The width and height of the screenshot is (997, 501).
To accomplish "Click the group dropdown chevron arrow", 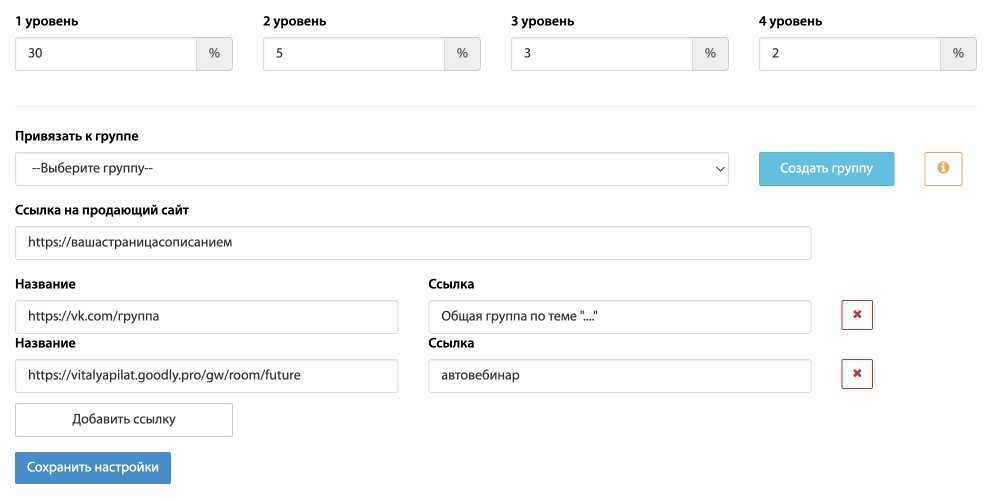I will pos(720,169).
